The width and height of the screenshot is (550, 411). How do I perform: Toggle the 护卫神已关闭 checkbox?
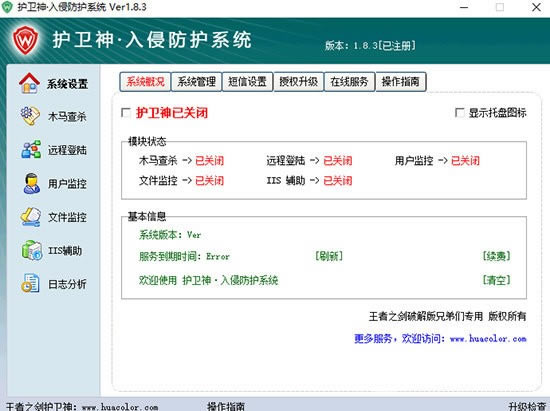[126, 113]
